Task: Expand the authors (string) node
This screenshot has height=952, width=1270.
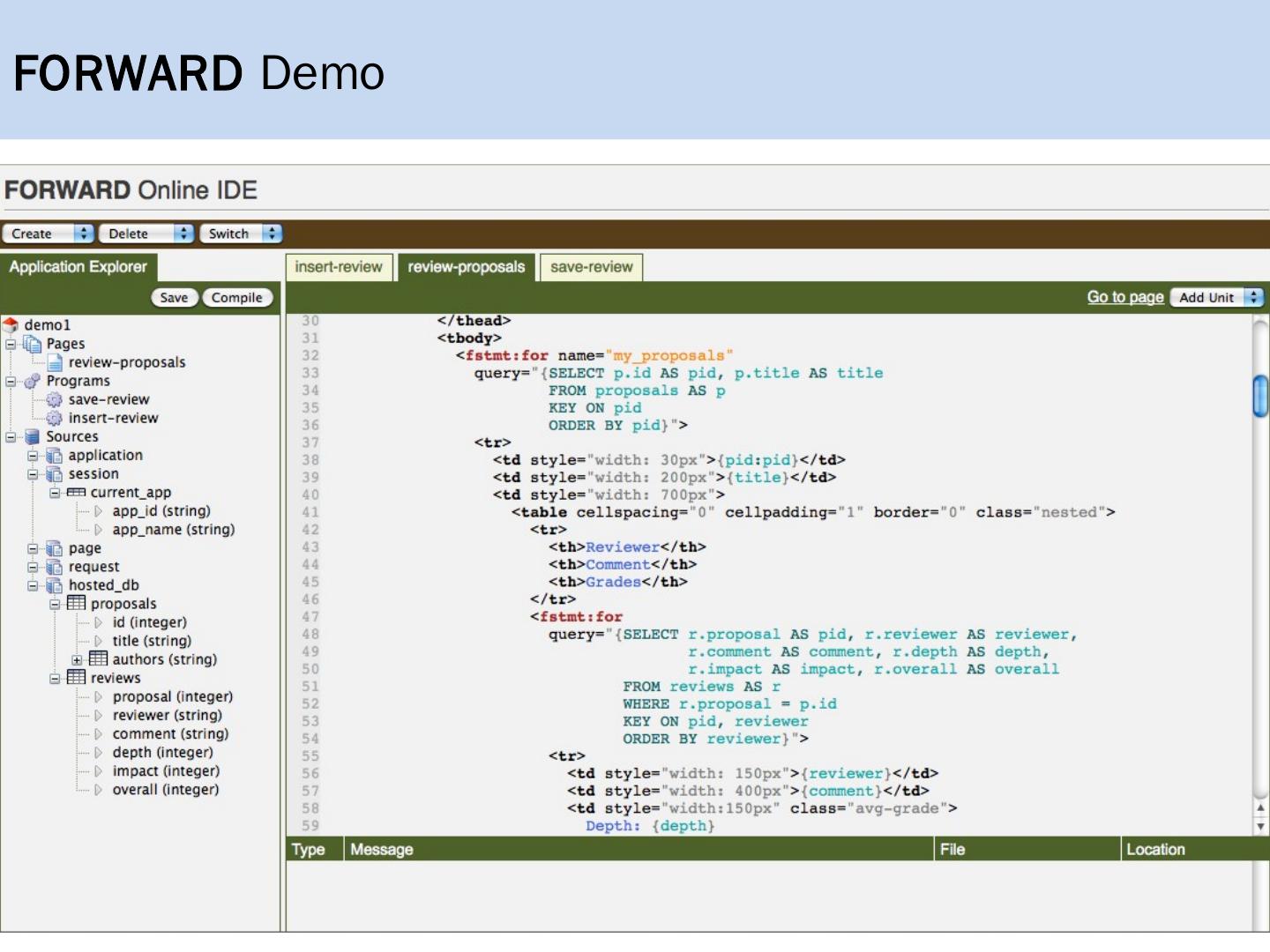Action: 77,659
